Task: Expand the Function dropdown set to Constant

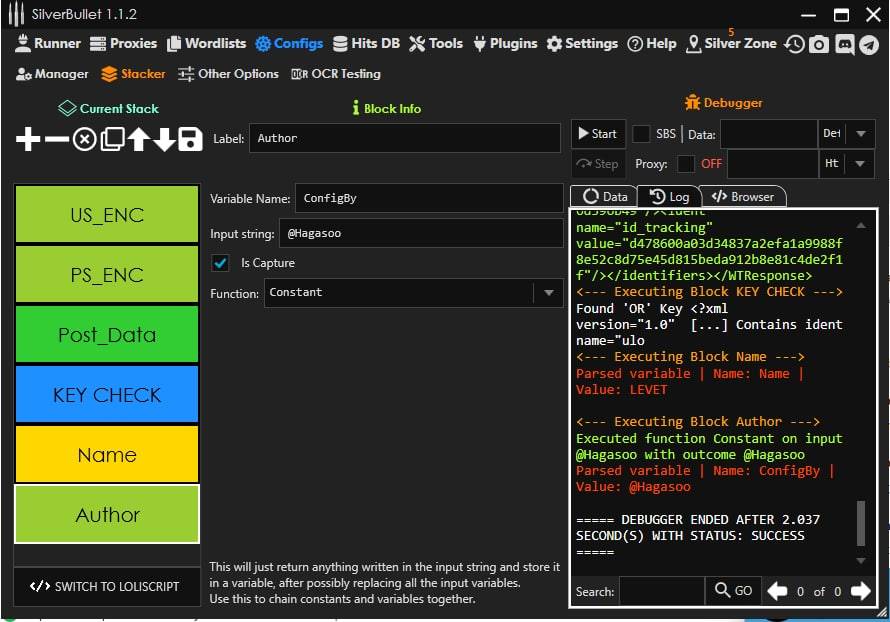Action: point(548,293)
